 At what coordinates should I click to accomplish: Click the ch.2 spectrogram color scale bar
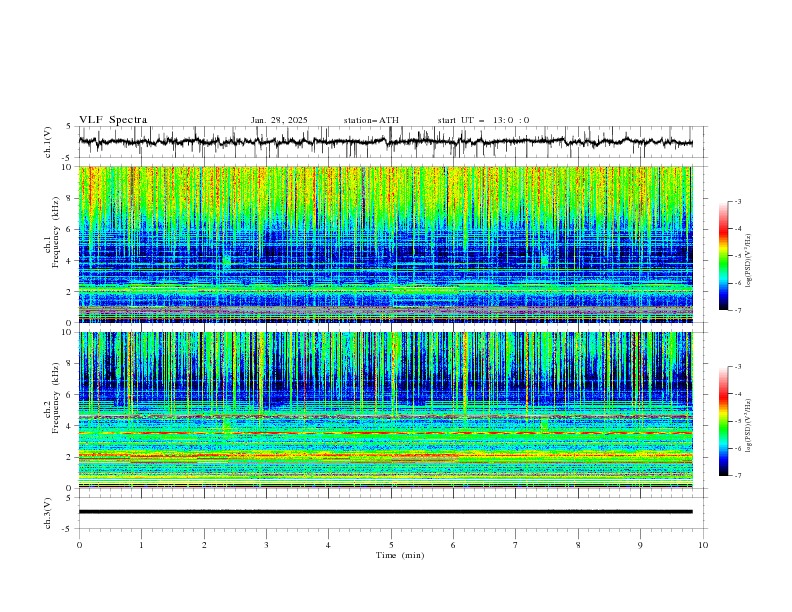[x=723, y=421]
